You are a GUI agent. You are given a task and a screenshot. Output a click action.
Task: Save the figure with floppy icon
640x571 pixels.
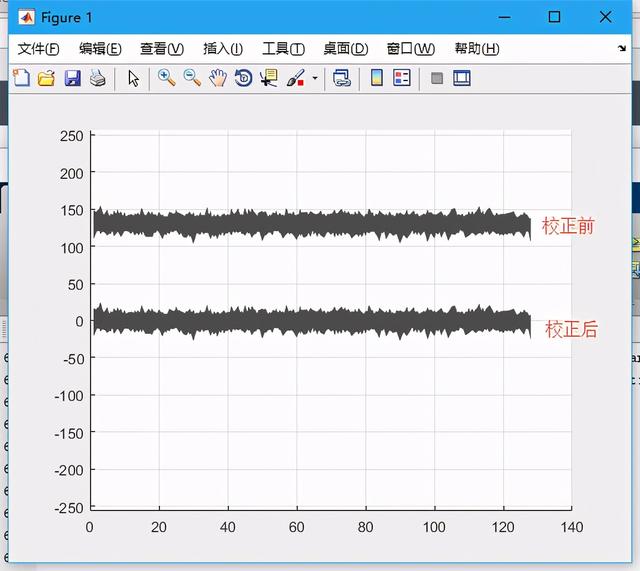tap(72, 78)
